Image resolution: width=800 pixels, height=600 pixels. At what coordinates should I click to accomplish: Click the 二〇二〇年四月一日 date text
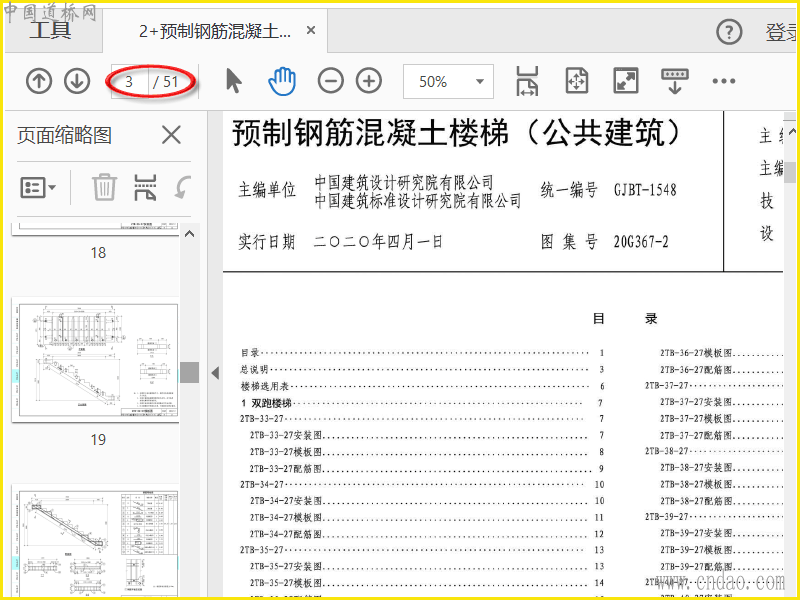378,241
